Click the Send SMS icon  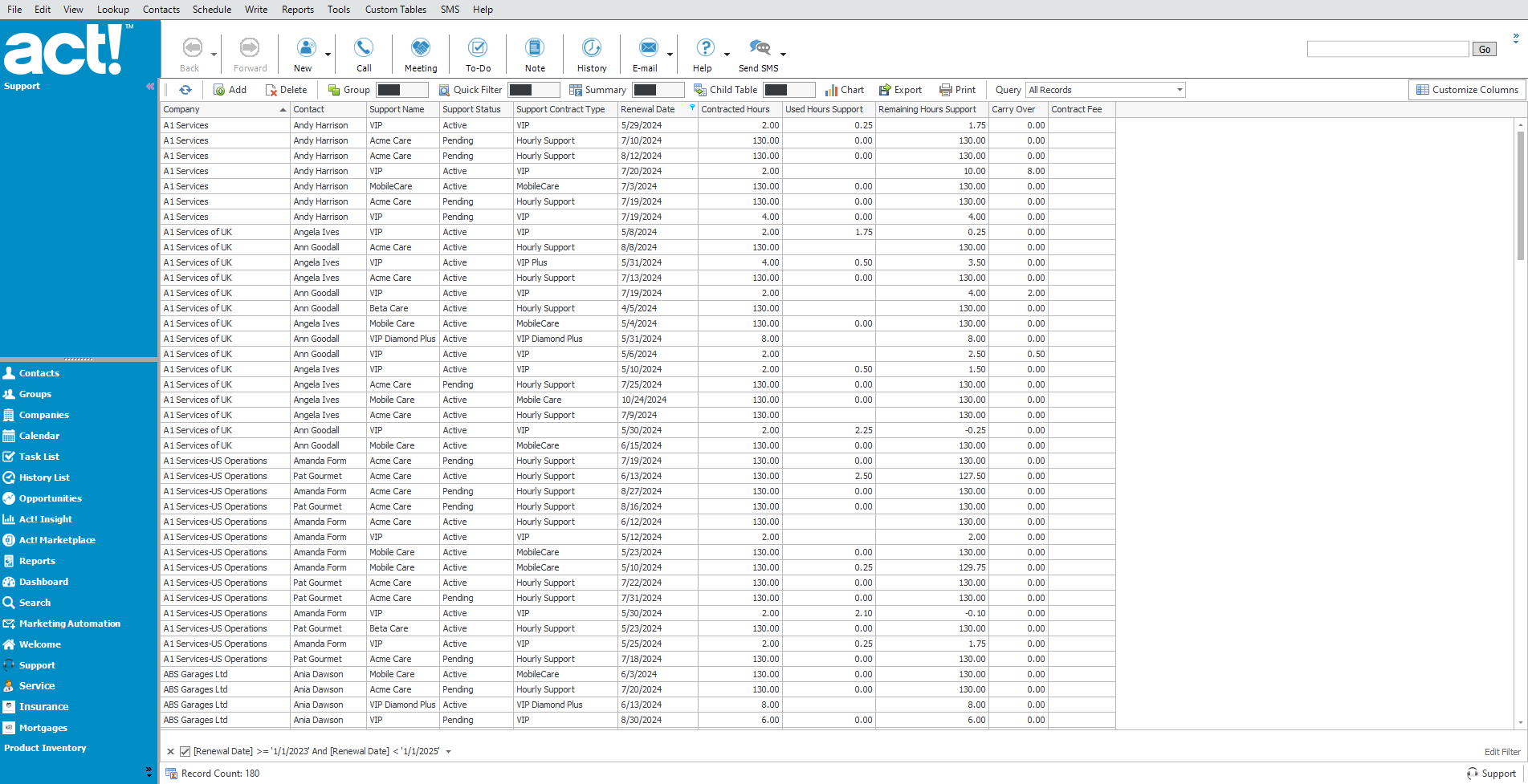759,47
